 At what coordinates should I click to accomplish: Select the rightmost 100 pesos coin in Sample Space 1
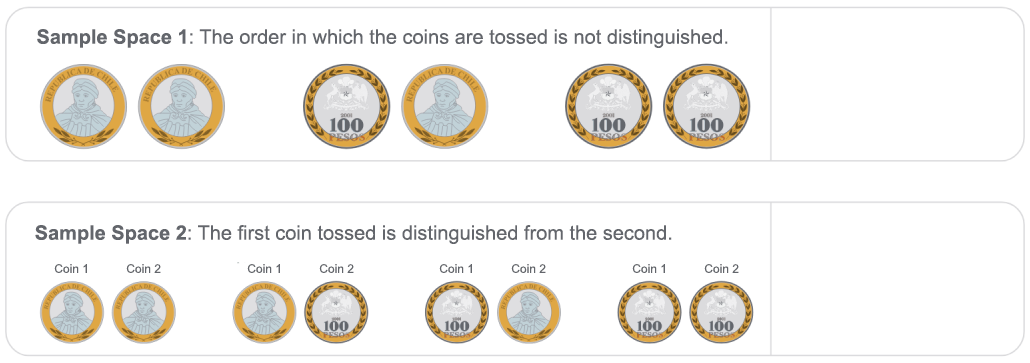(x=707, y=106)
